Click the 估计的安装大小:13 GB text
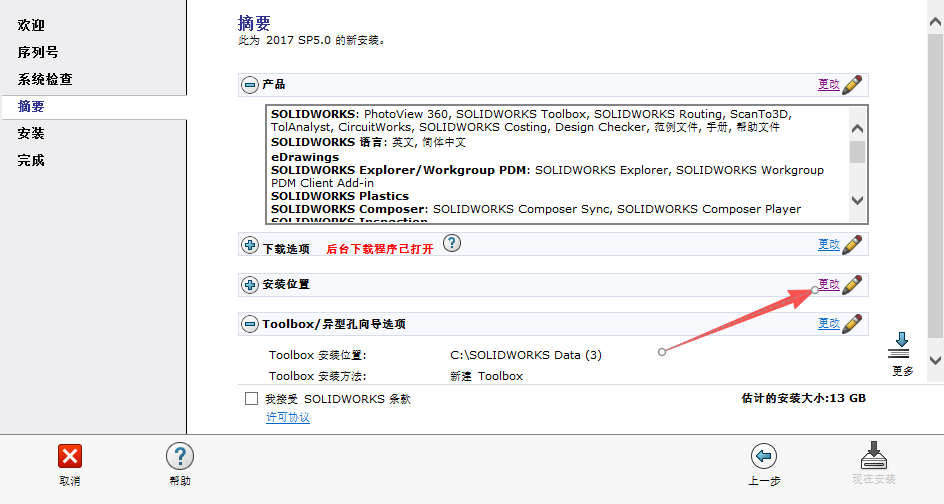Viewport: 944px width, 504px height. [803, 398]
